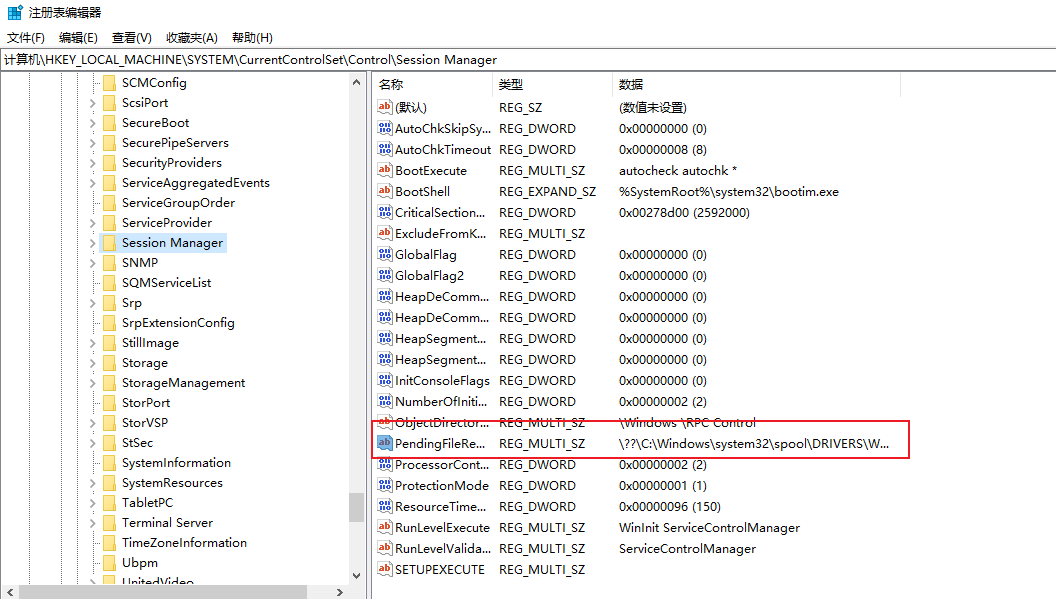This screenshot has width=1056, height=599.
Task: Click the BootExecute string icon
Action: pos(385,170)
